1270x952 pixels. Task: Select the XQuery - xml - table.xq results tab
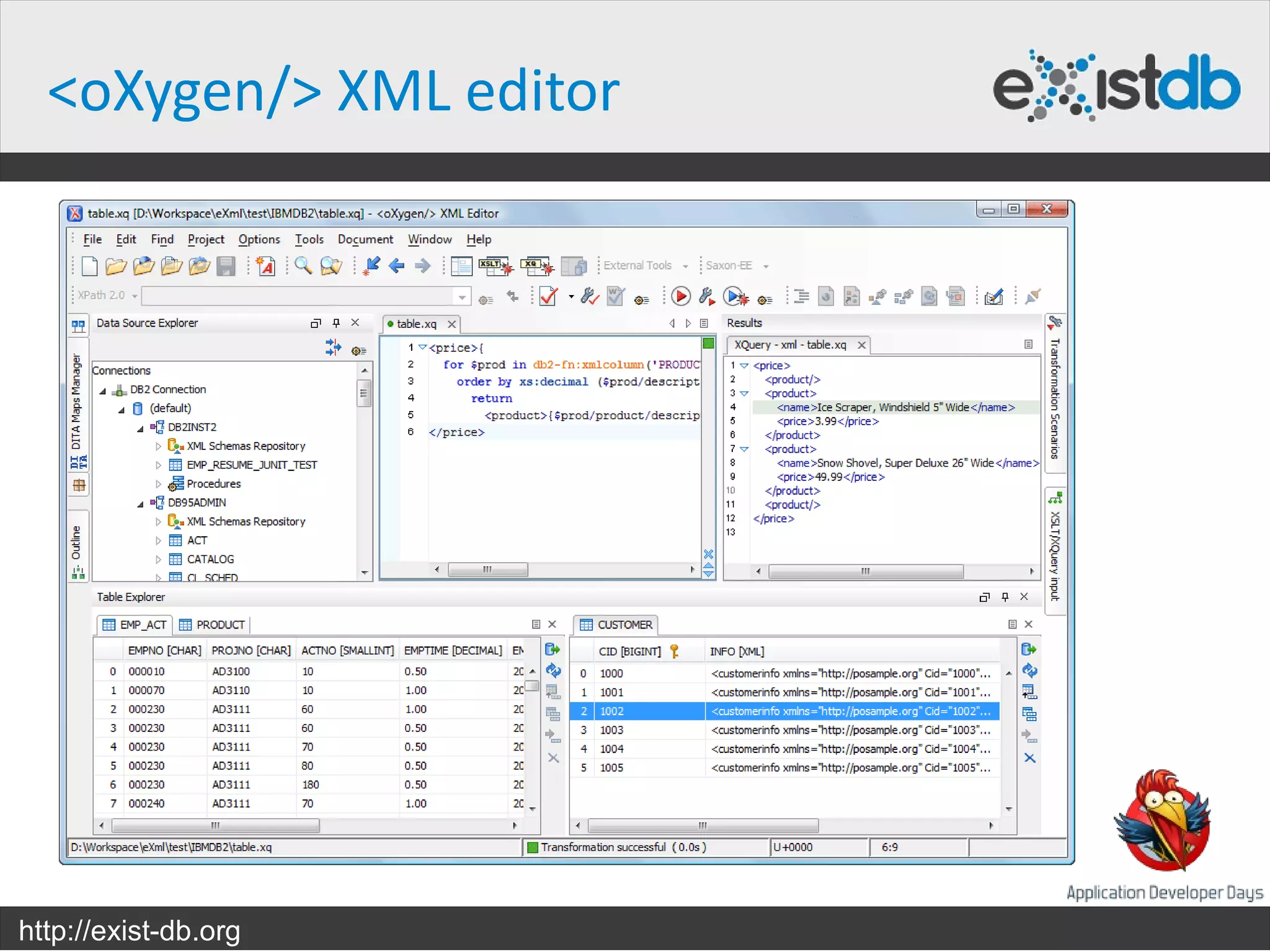799,345
